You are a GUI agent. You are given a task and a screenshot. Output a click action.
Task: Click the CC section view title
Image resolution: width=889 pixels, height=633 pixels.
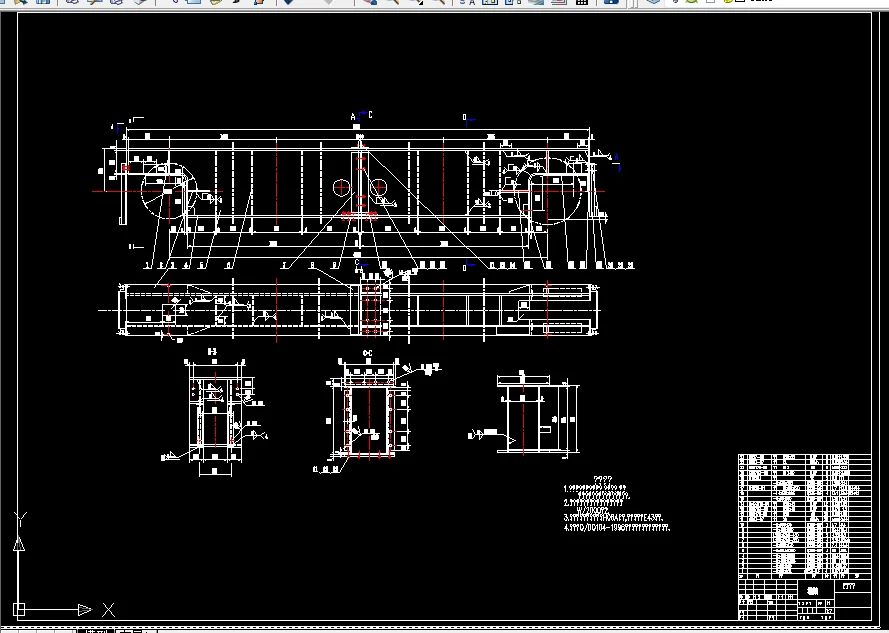[x=367, y=353]
